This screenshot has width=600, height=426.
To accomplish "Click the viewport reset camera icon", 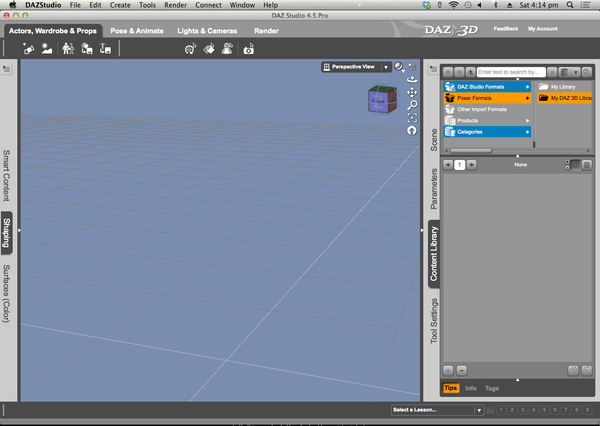I will point(412,131).
